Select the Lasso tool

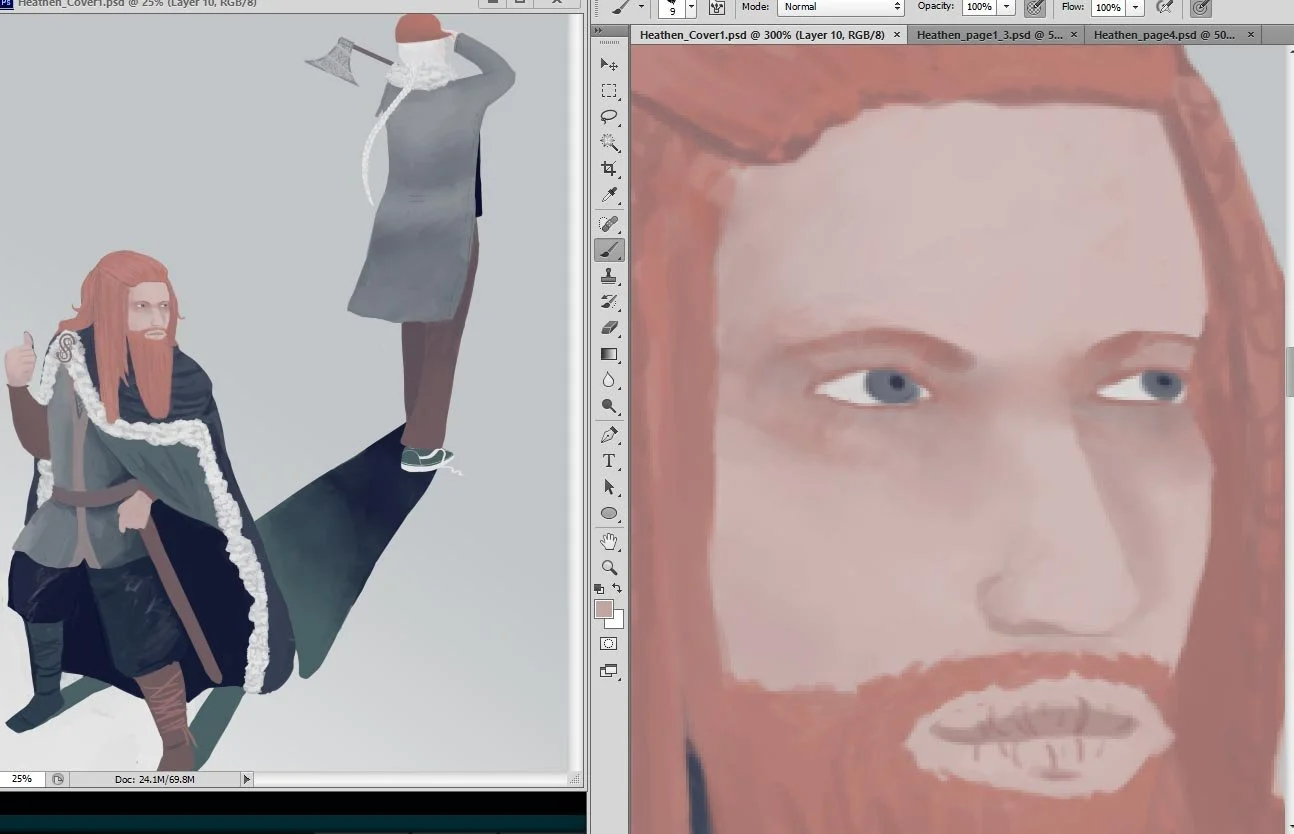pyautogui.click(x=609, y=117)
